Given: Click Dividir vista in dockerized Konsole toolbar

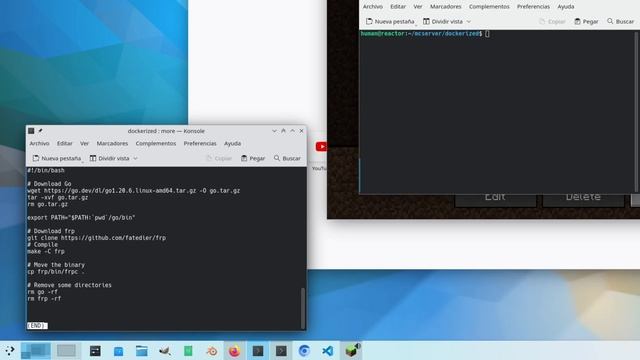Looking at the screenshot, I should (109, 158).
